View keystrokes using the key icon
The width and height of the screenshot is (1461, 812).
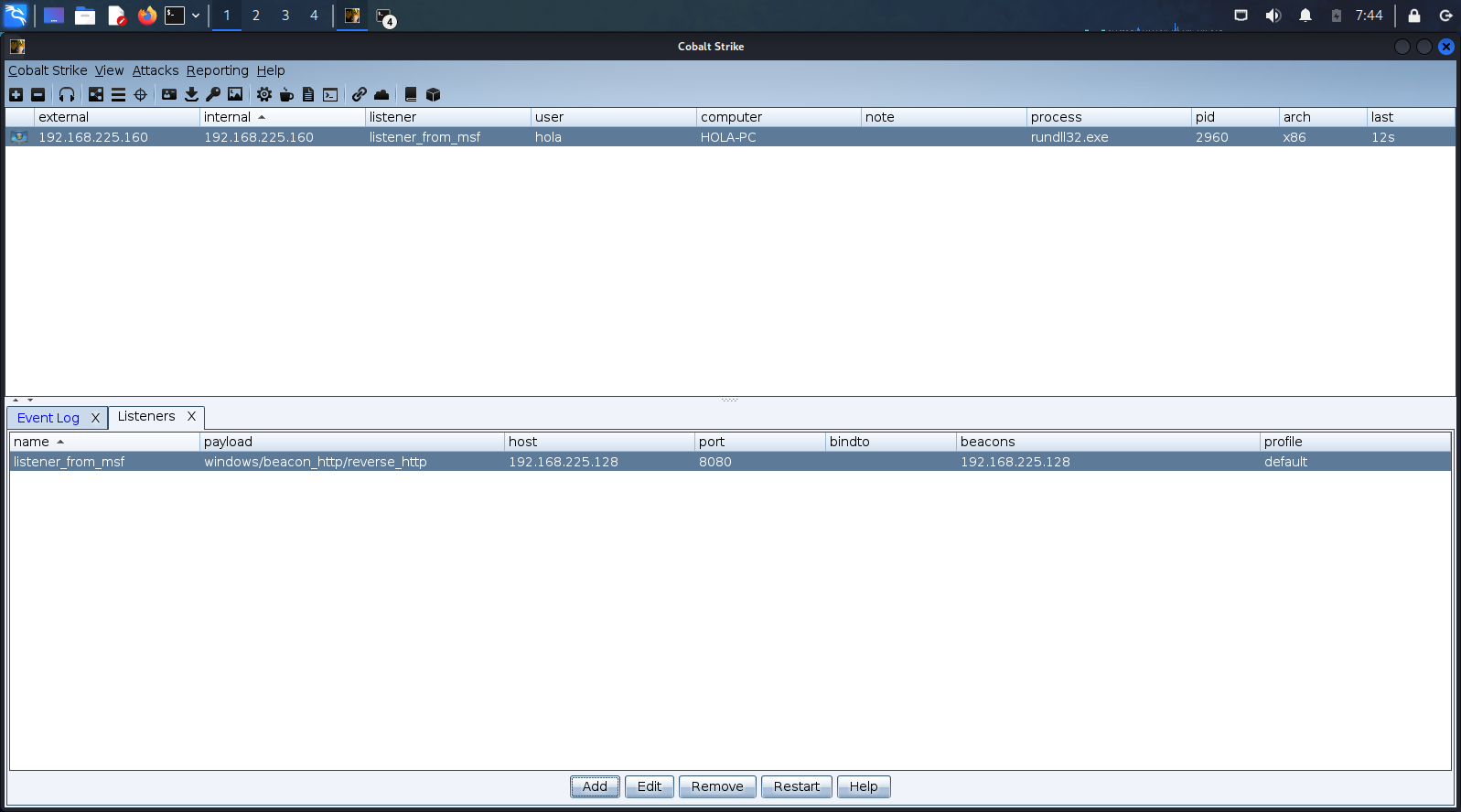tap(213, 94)
